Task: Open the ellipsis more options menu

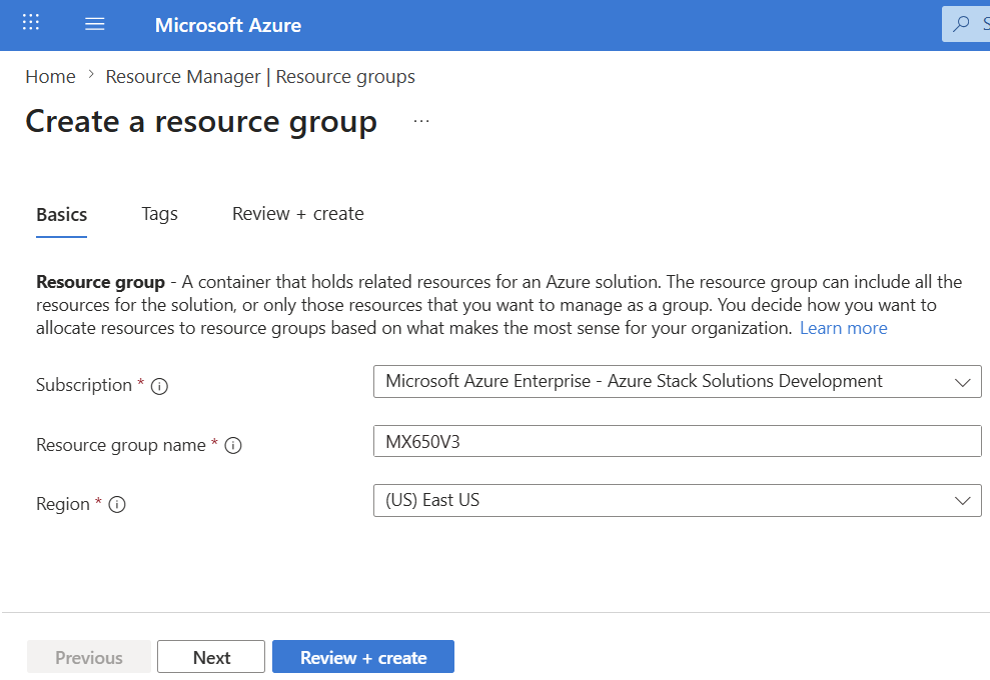Action: (x=421, y=121)
